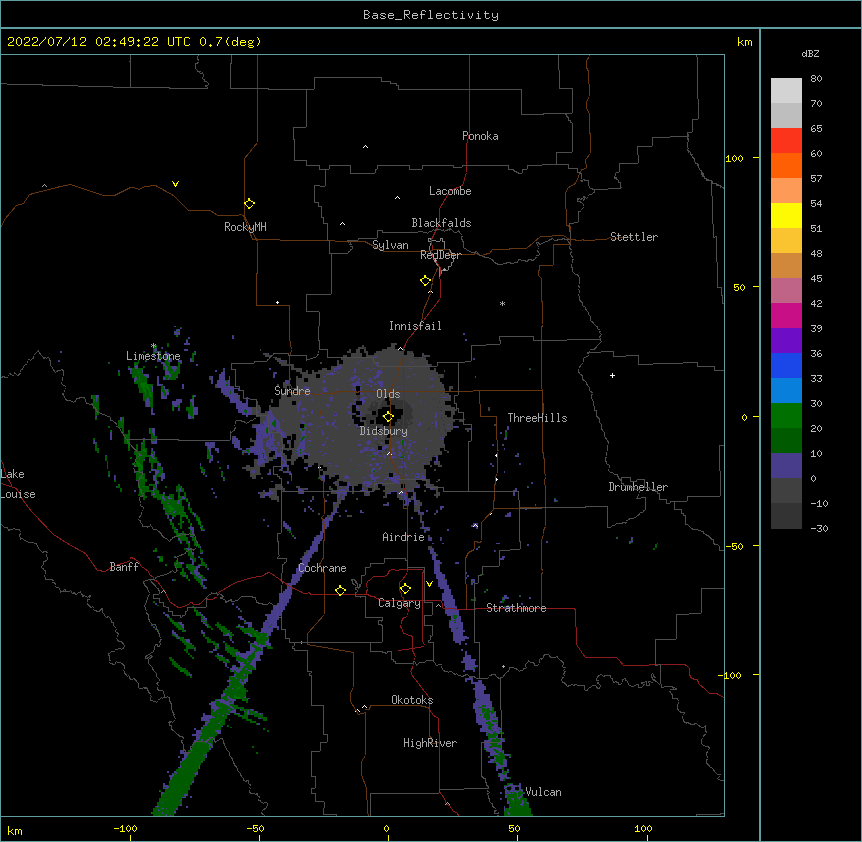
Task: Click the yellow marker at Calgary
Action: (405, 589)
